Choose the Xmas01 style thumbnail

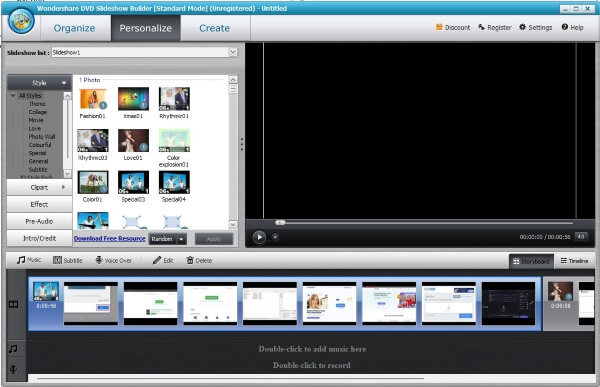pyautogui.click(x=133, y=99)
